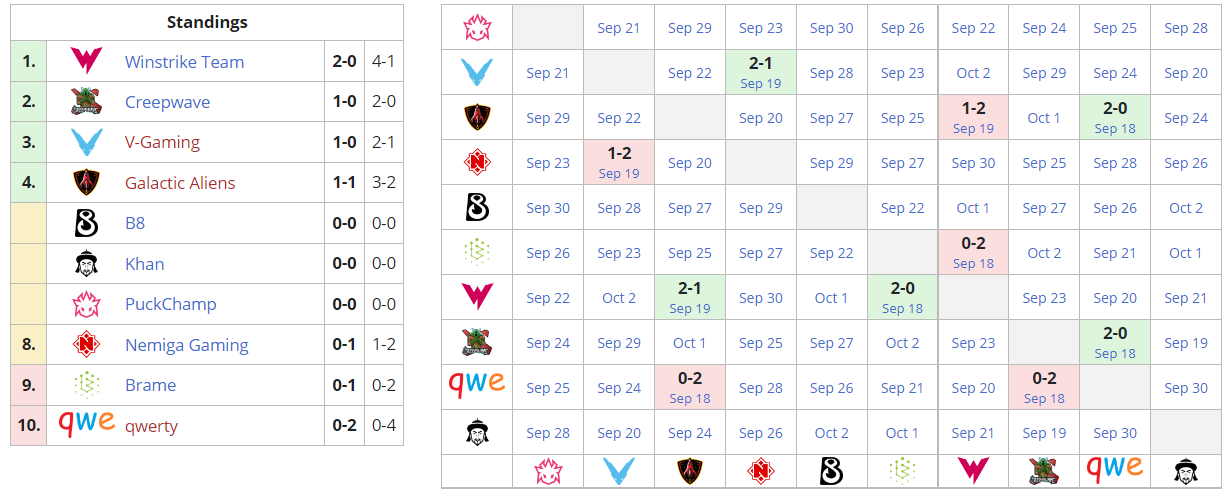Click the V-Gaming logo in standings
Image resolution: width=1227 pixels, height=493 pixels.
coord(86,142)
